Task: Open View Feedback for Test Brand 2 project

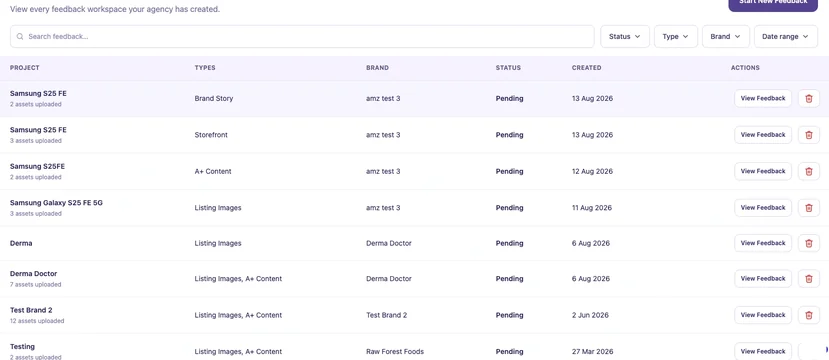Action: tap(763, 315)
